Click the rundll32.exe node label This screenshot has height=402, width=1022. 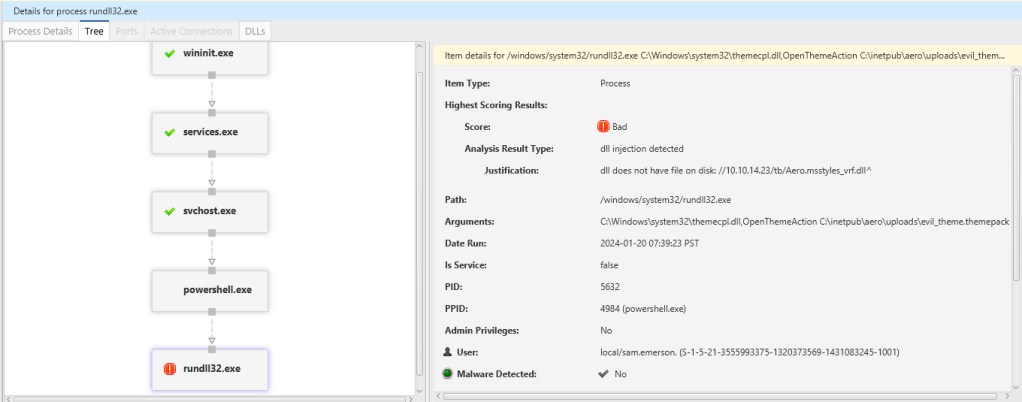(212, 369)
